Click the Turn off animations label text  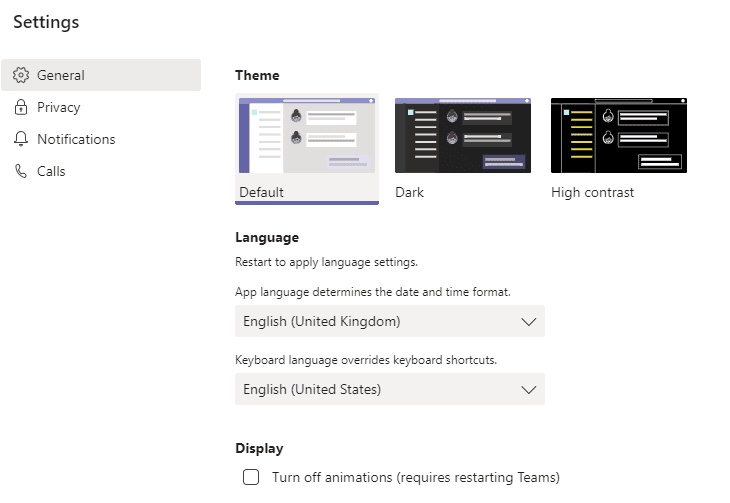[x=415, y=477]
